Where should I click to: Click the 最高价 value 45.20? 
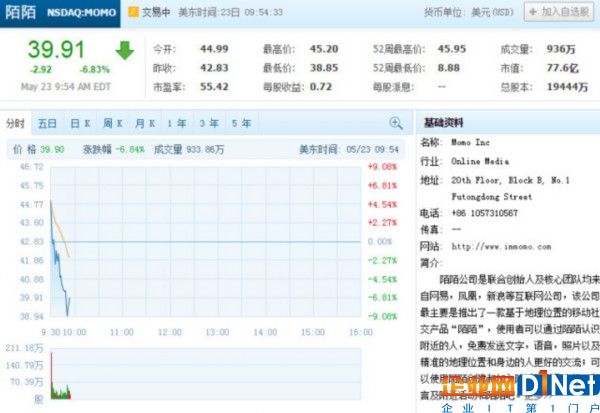324,49
